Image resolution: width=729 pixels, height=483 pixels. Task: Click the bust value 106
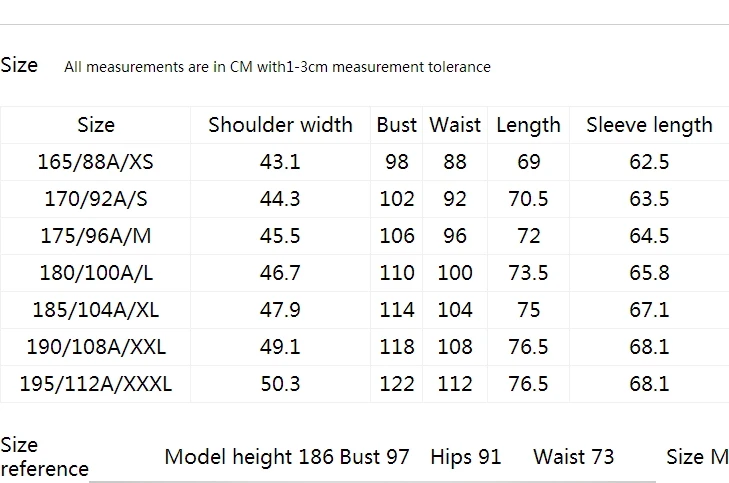coord(397,236)
